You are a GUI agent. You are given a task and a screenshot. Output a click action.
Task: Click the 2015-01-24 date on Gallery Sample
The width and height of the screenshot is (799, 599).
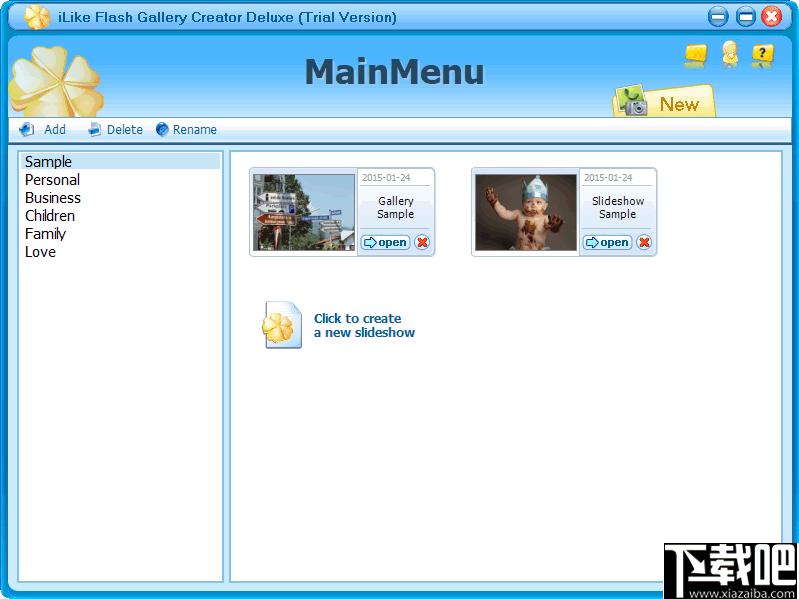pyautogui.click(x=386, y=178)
